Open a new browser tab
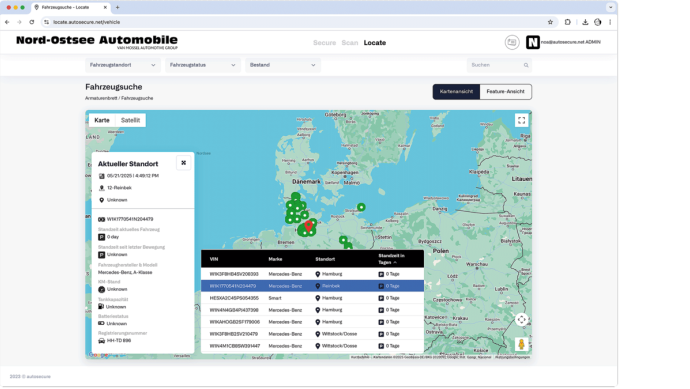The height and width of the screenshot is (389, 690). click(x=117, y=7)
